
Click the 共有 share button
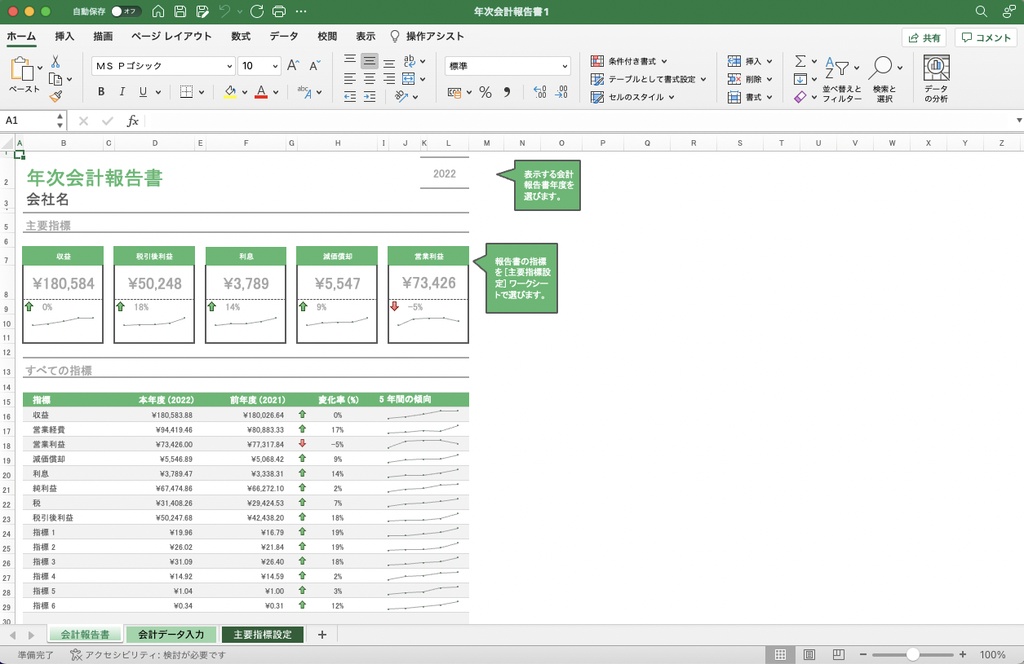pos(924,38)
